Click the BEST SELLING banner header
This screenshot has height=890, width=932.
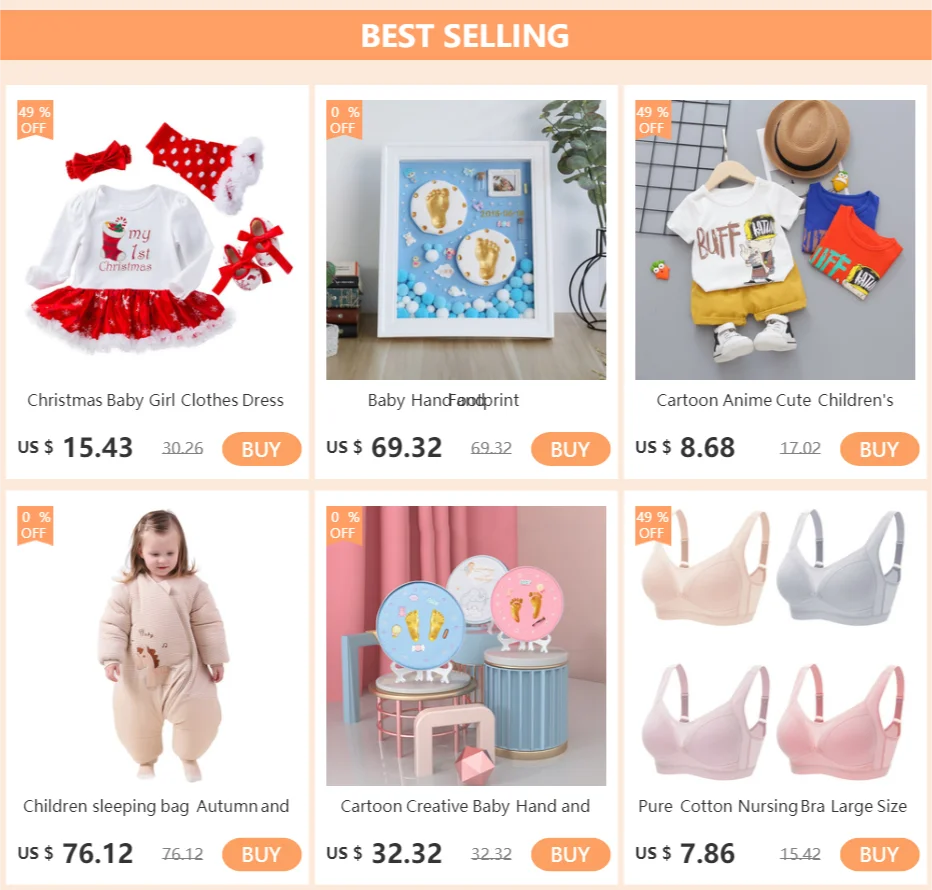pyautogui.click(x=466, y=35)
